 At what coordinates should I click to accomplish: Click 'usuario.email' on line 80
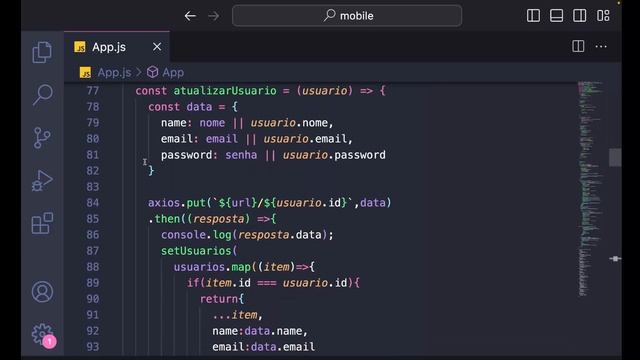pyautogui.click(x=305, y=139)
